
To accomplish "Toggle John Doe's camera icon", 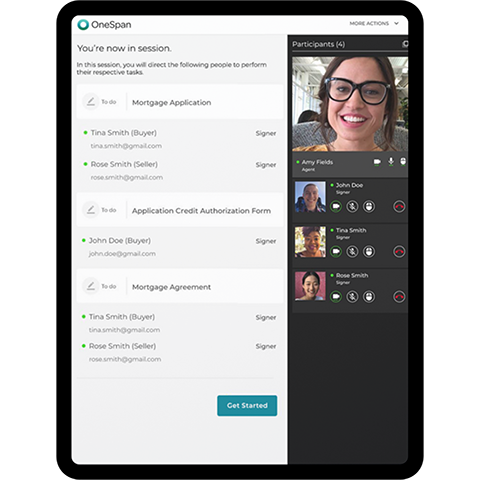I will (336, 207).
